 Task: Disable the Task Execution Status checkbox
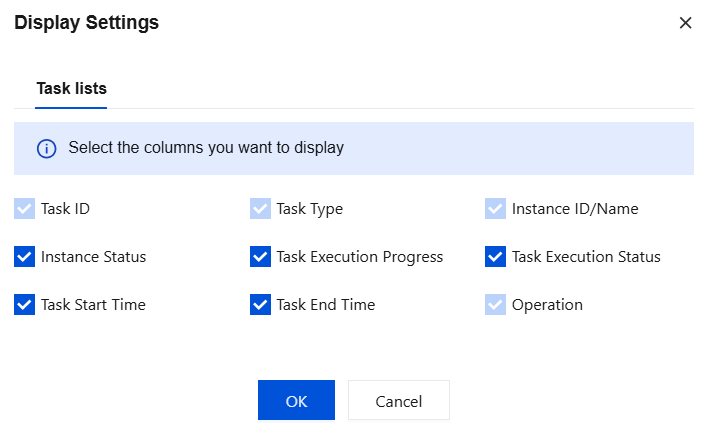click(495, 257)
